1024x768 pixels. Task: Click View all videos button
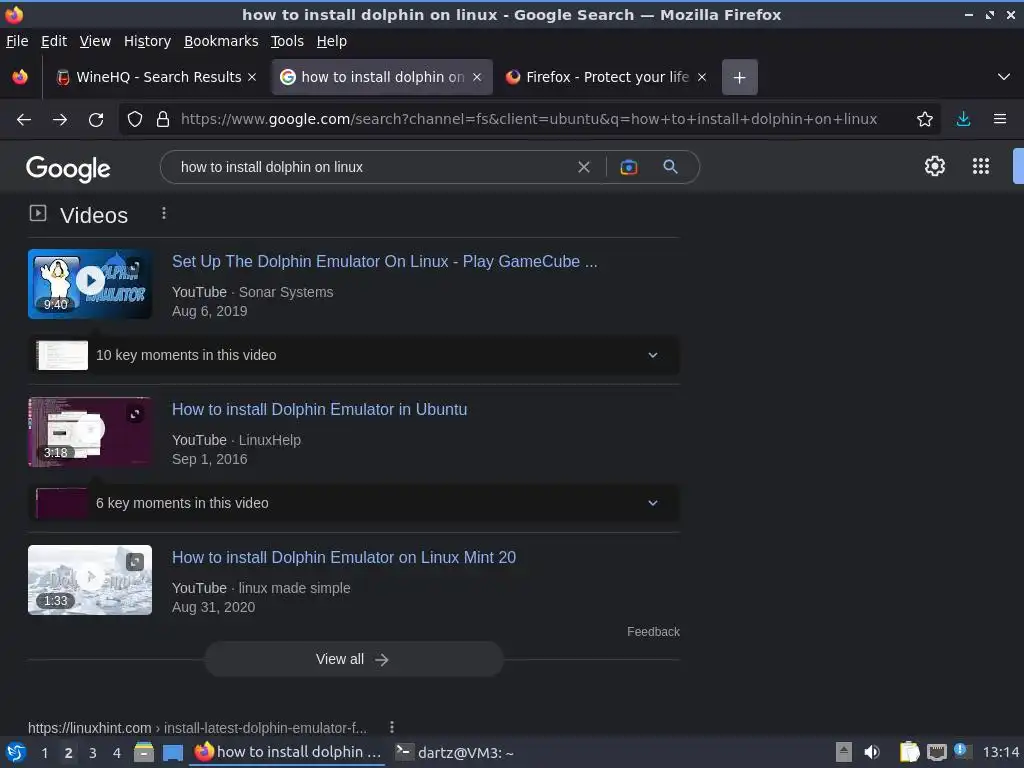tap(353, 660)
